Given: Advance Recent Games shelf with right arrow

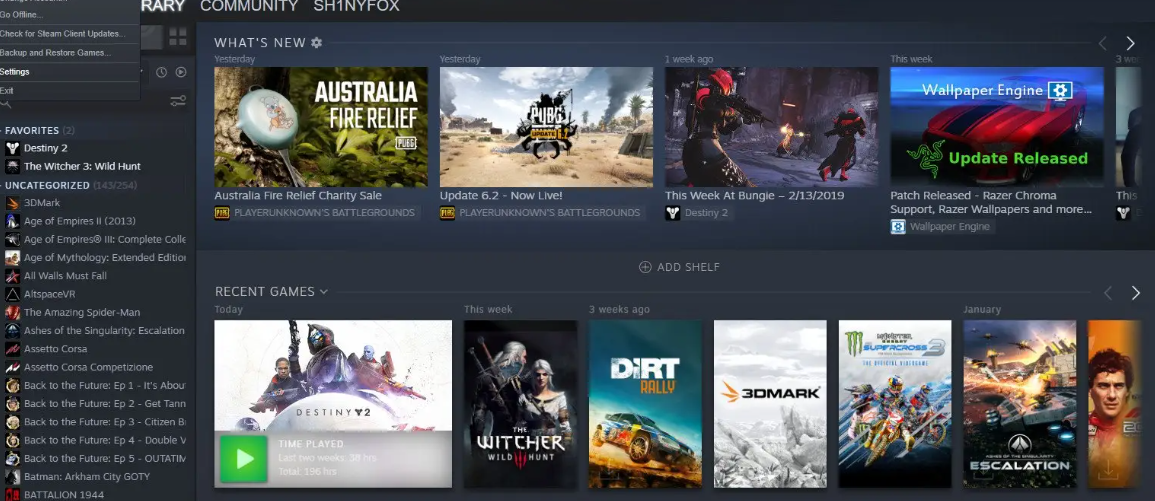Looking at the screenshot, I should 1135,293.
